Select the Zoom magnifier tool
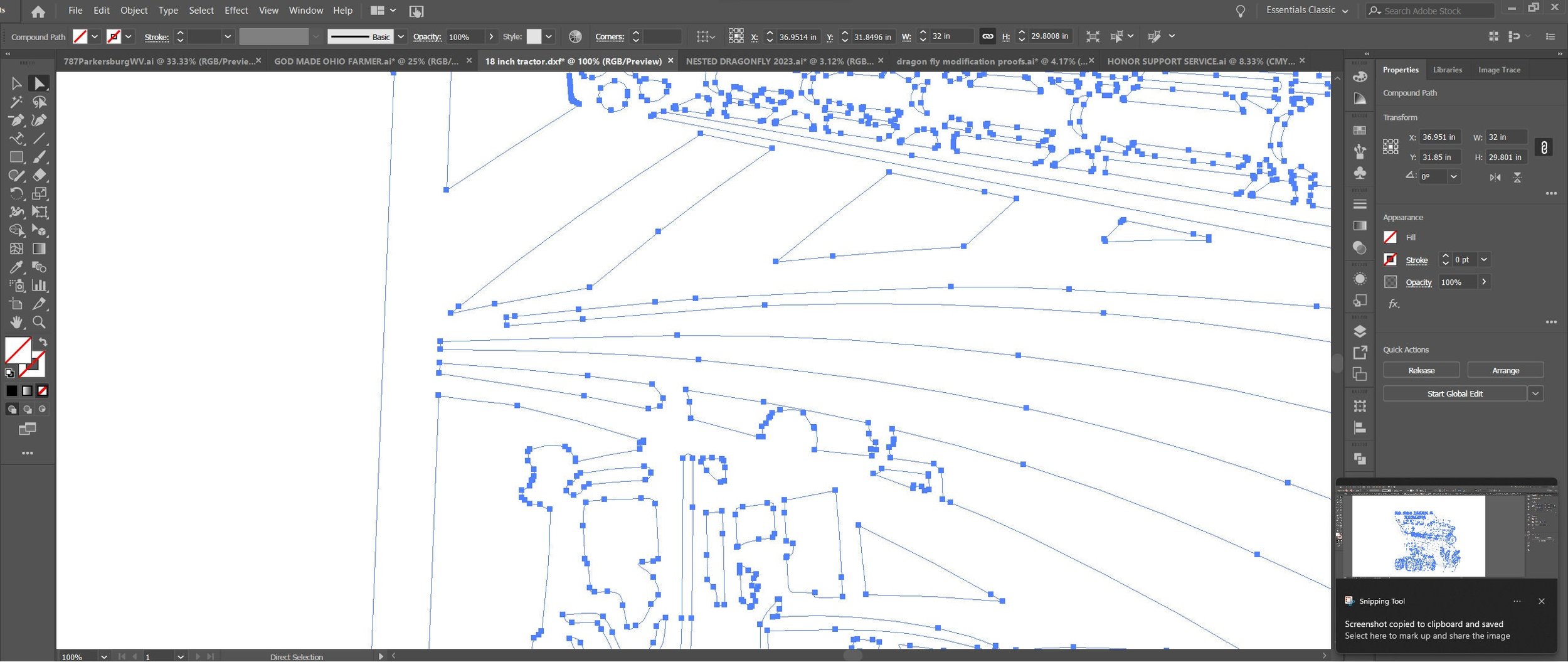1568x662 pixels. 40,322
